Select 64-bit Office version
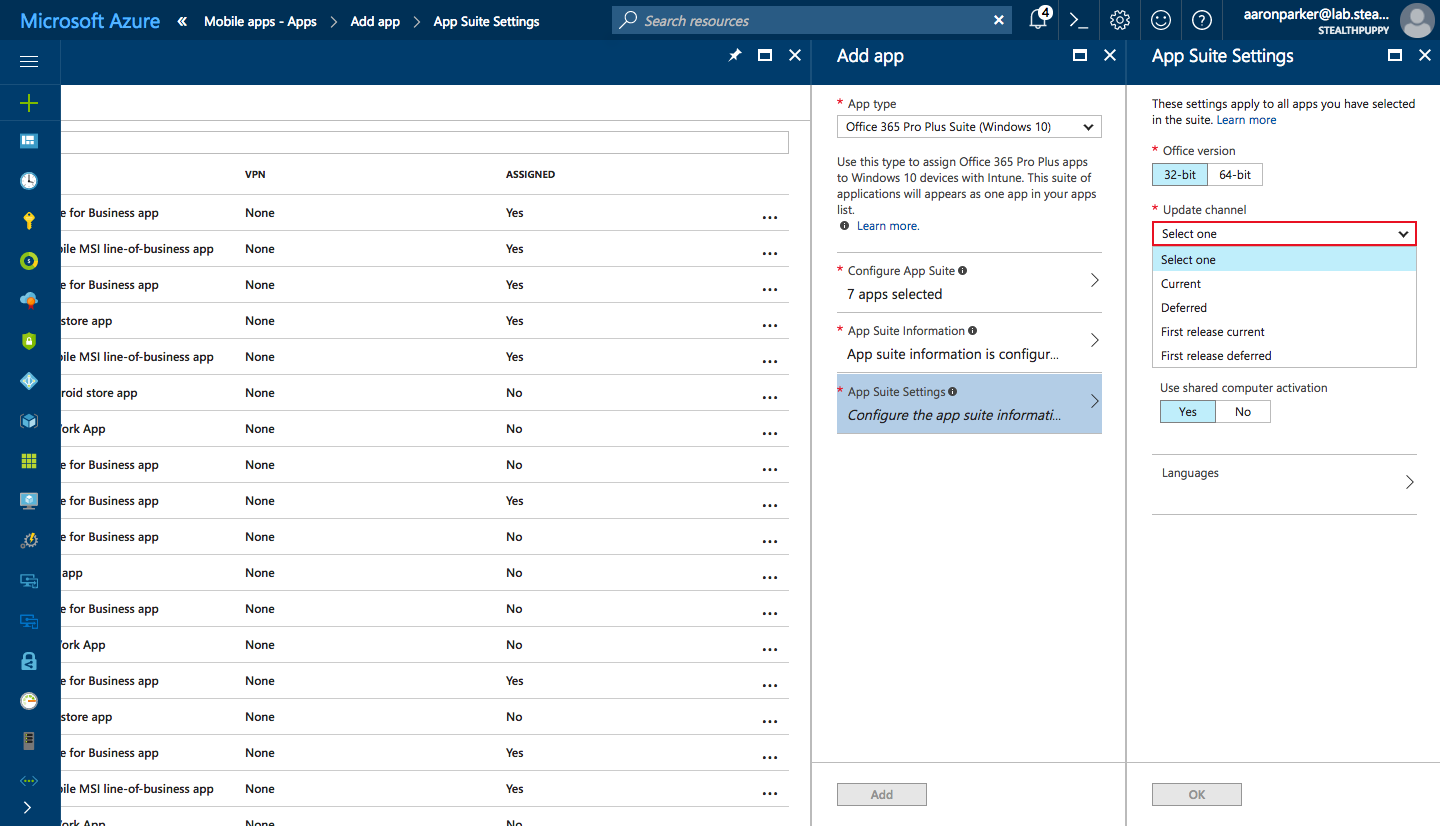The image size is (1440, 826). click(1235, 175)
